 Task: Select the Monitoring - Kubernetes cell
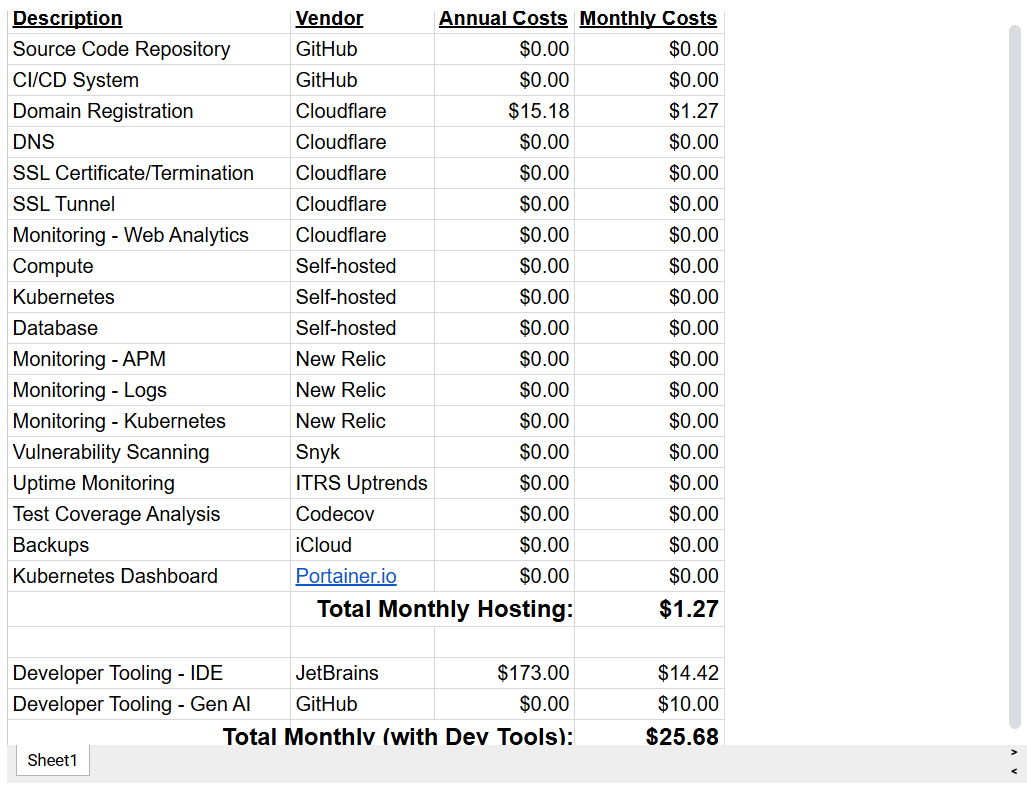[149, 421]
